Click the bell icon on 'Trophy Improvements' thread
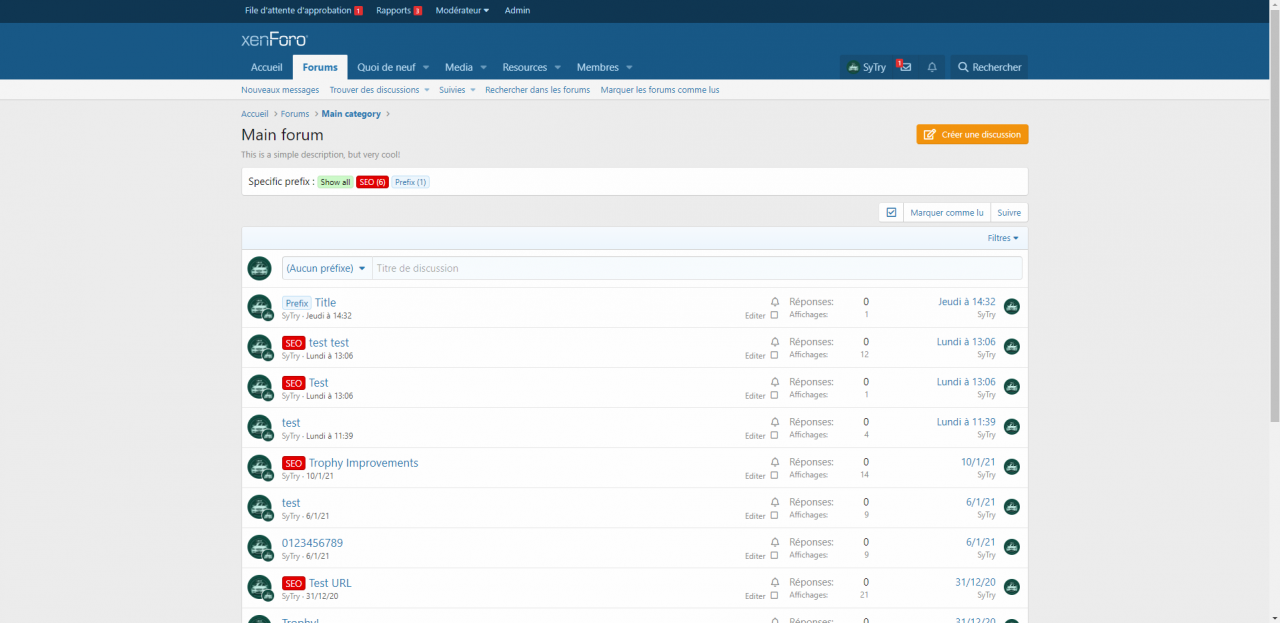Screen dimensions: 1280x623 click(x=774, y=462)
